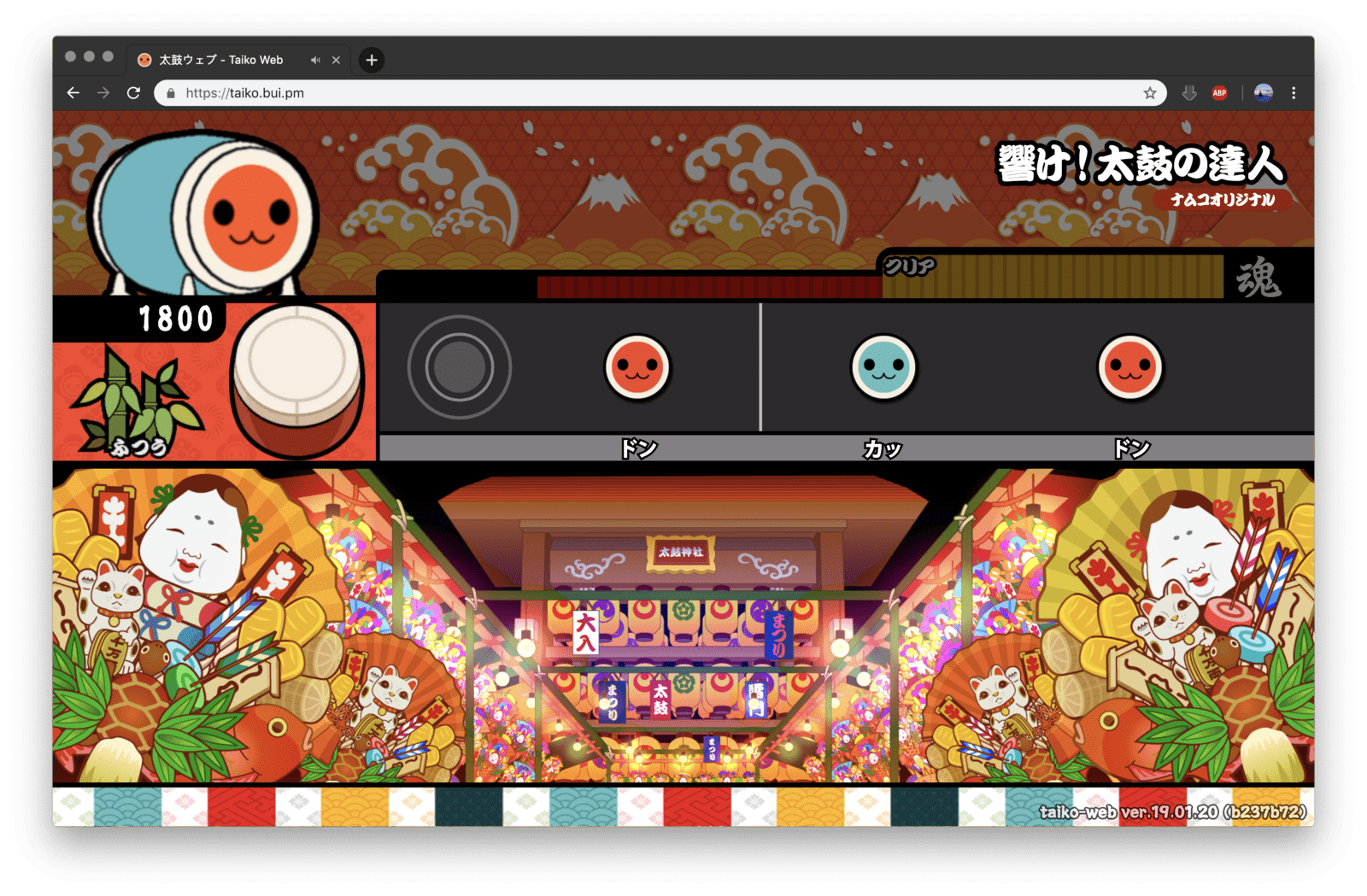Click the macOS yellow minimize button
Screen dimensions: 1367x896
[x=89, y=56]
